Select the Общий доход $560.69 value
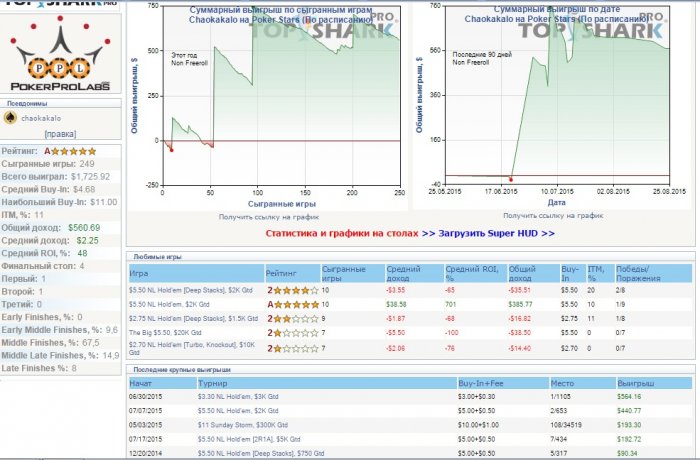The width and height of the screenshot is (700, 460). [84, 228]
